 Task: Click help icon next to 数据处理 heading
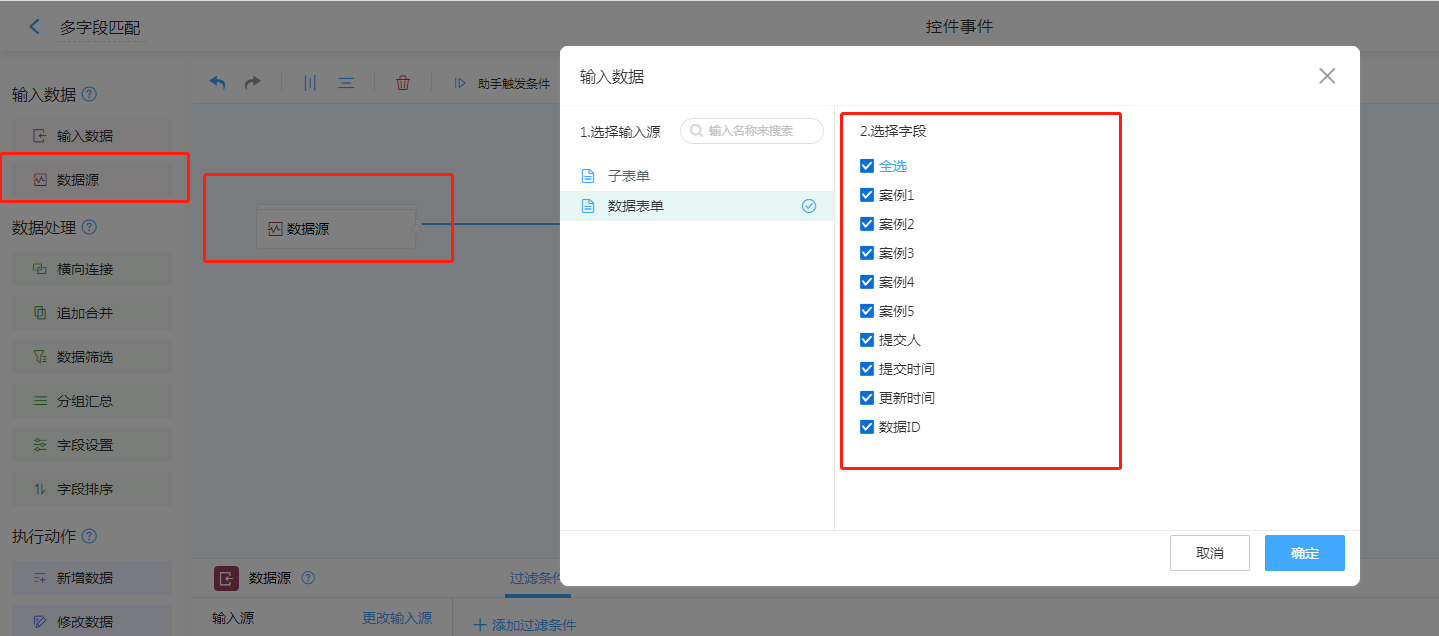[90, 228]
